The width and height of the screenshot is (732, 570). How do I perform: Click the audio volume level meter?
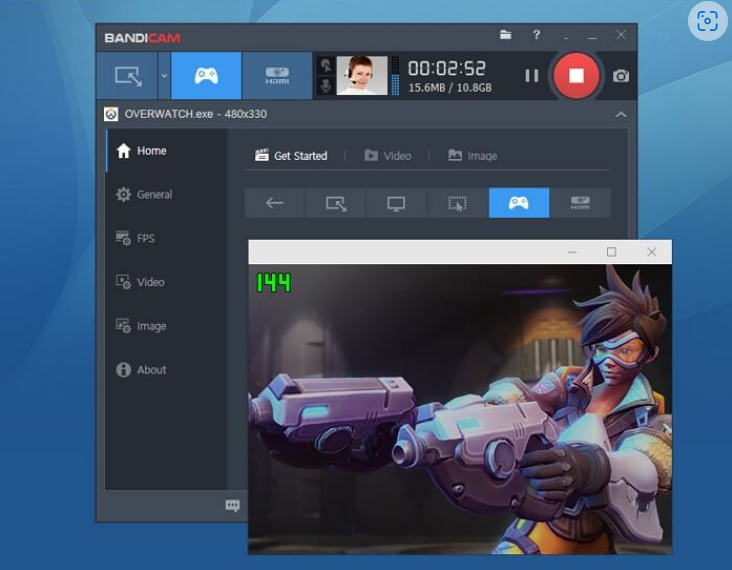tap(395, 76)
